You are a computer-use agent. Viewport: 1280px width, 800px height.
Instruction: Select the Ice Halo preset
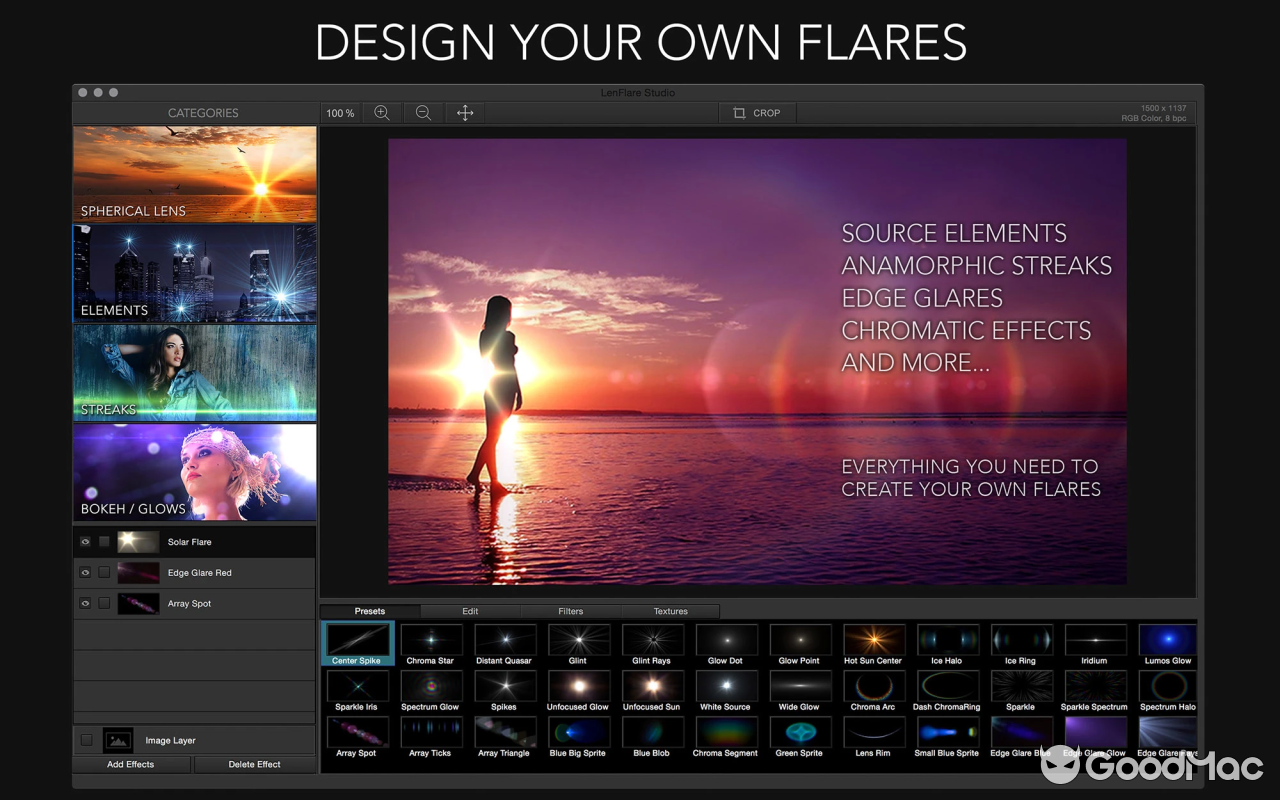pyautogui.click(x=948, y=640)
